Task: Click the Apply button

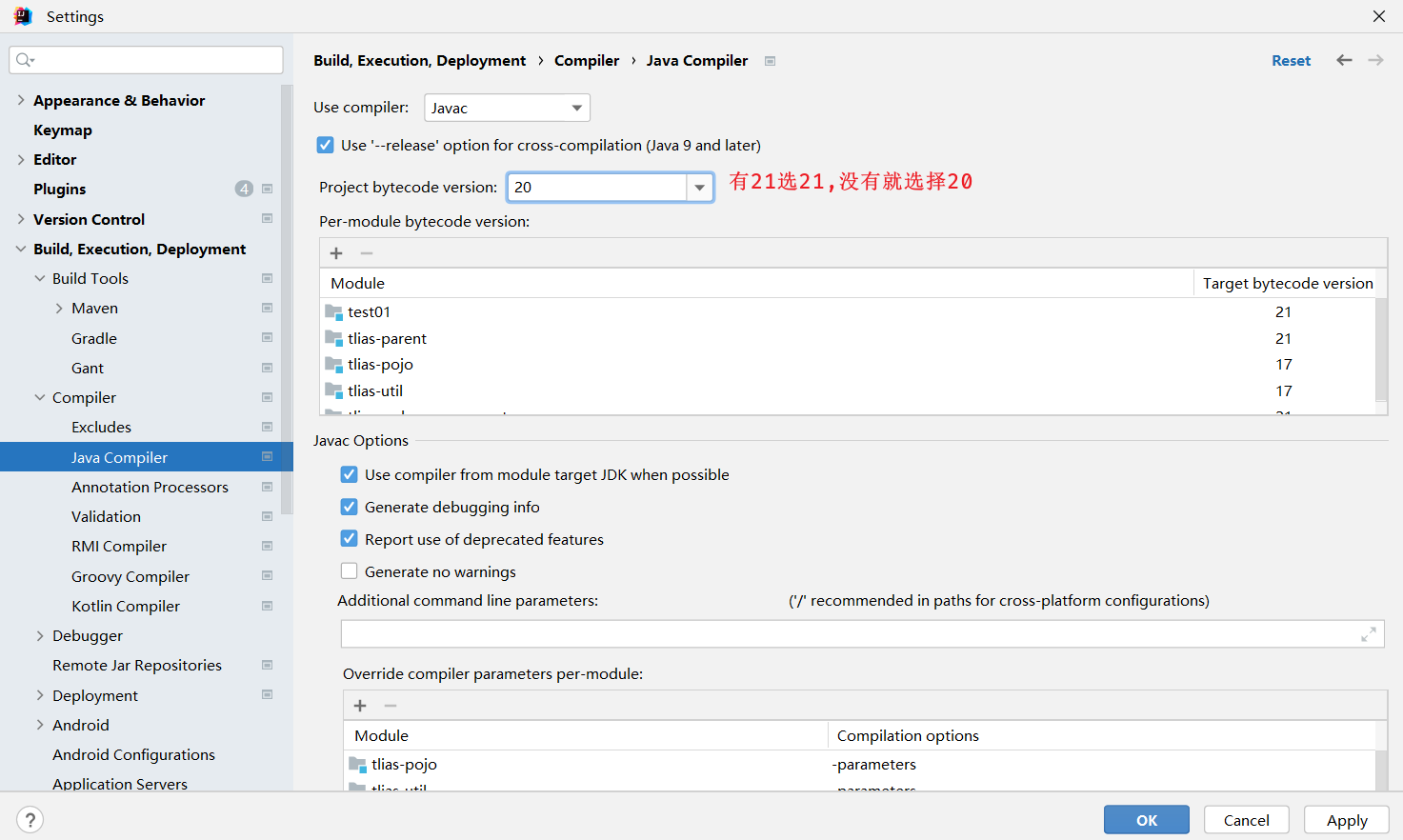Action: (x=1346, y=820)
